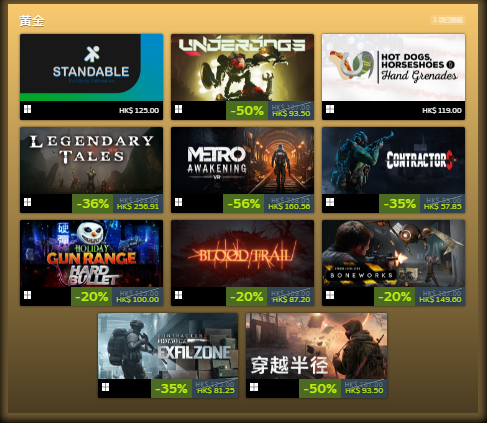Click Windows icon under Hard Bullet tile

27,295
